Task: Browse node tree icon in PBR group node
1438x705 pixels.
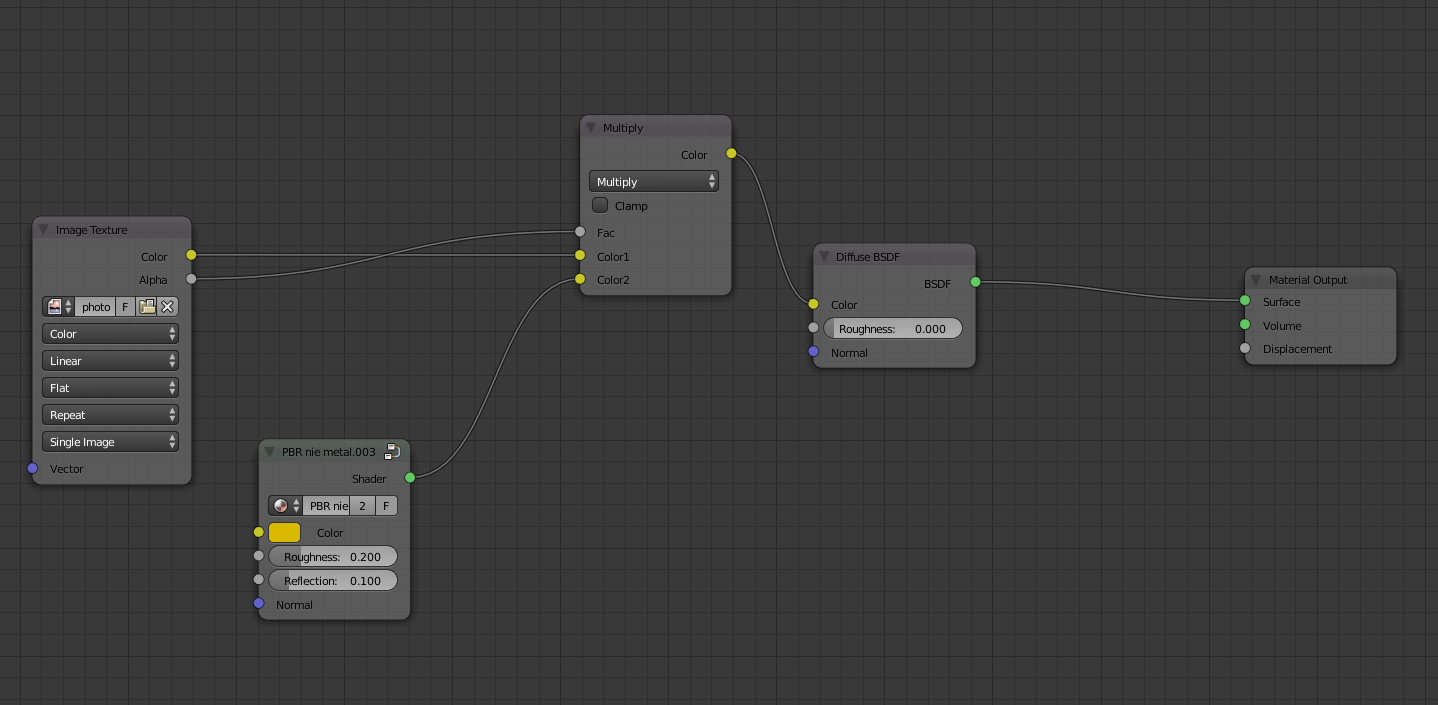Action: click(285, 506)
